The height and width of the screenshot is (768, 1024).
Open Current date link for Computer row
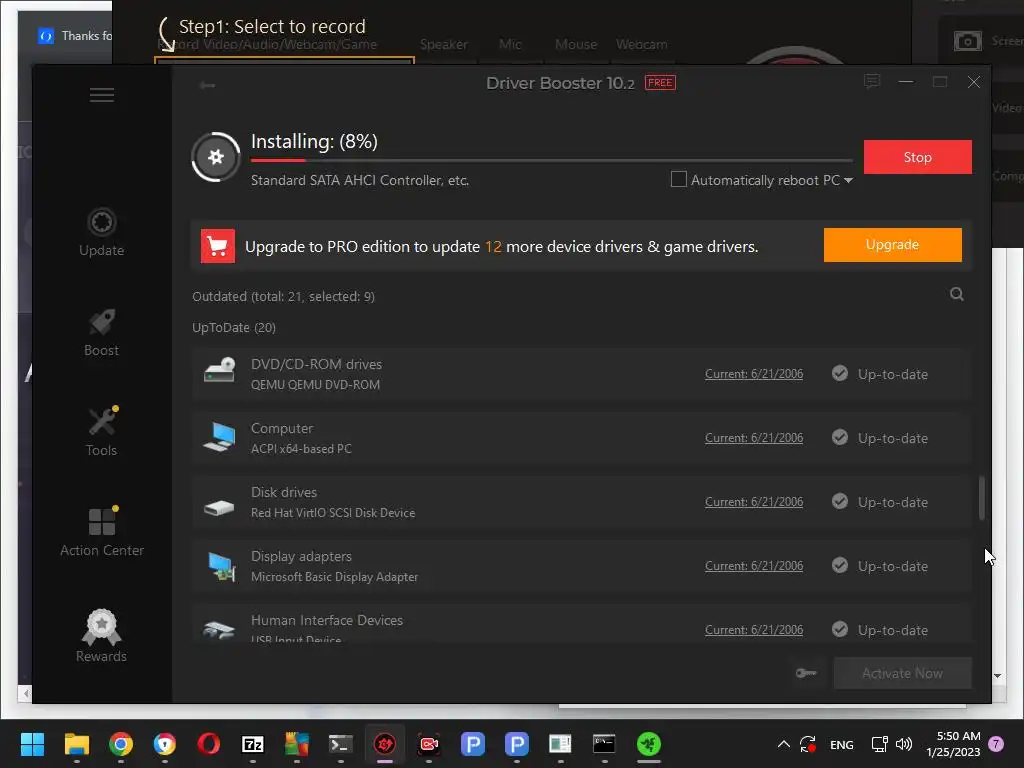pyautogui.click(x=754, y=438)
